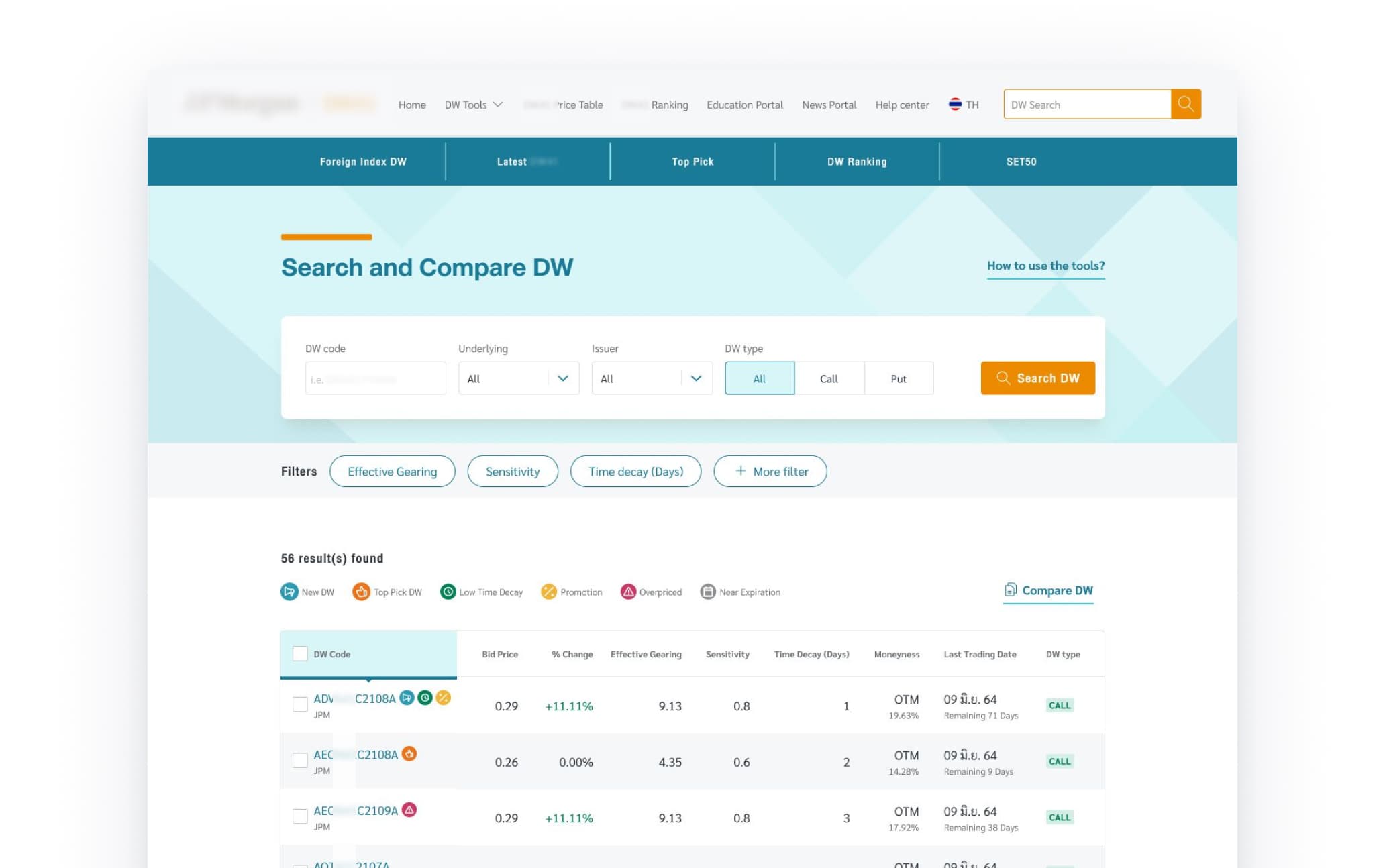Open the Foreign Index DW tab
Image resolution: width=1385 pixels, height=868 pixels.
pos(363,162)
